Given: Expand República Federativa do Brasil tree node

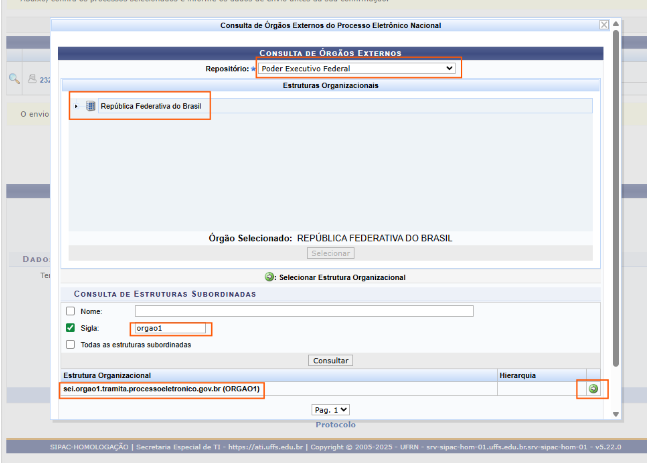Looking at the screenshot, I should [x=76, y=106].
